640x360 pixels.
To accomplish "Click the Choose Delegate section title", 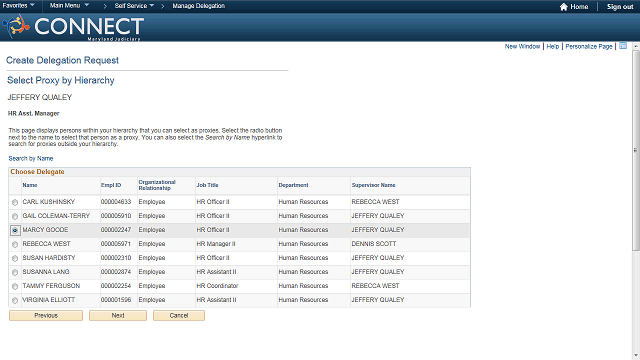I will pos(38,172).
